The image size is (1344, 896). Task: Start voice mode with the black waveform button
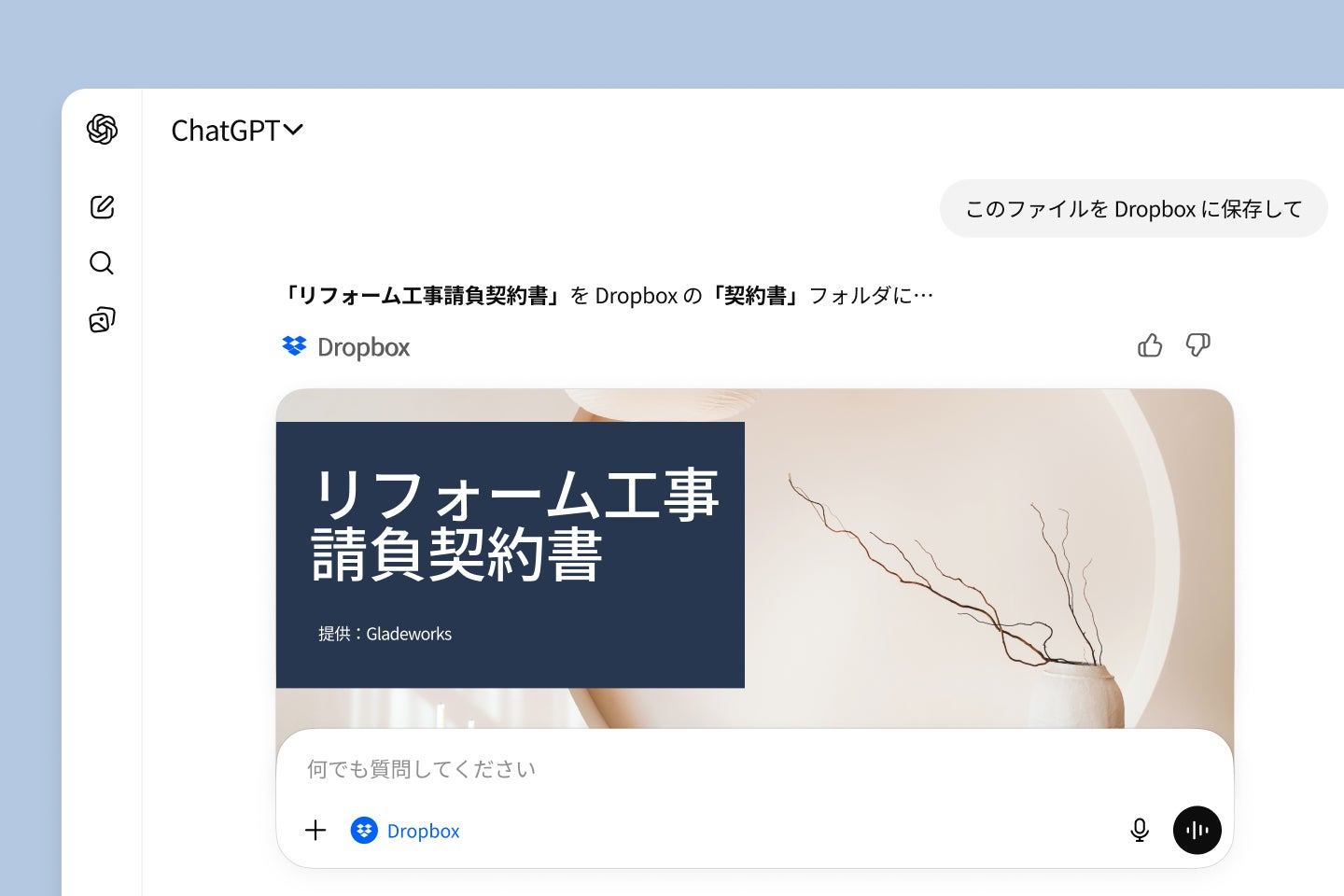coord(1197,830)
